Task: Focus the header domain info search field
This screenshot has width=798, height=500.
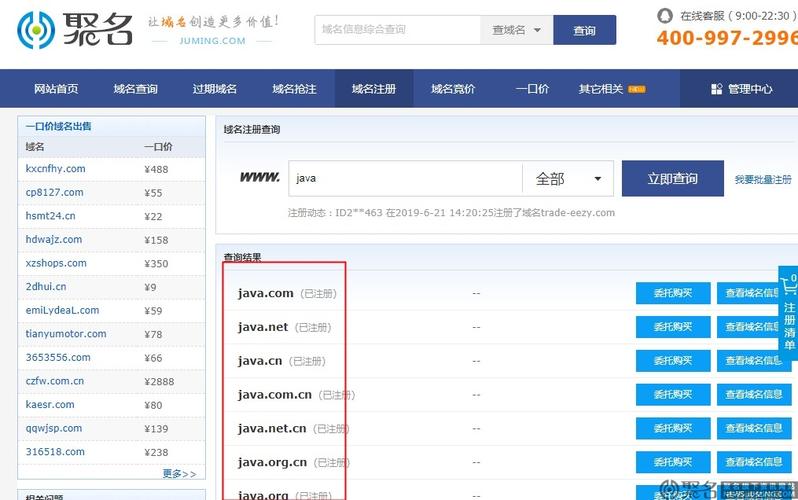Action: pyautogui.click(x=397, y=30)
